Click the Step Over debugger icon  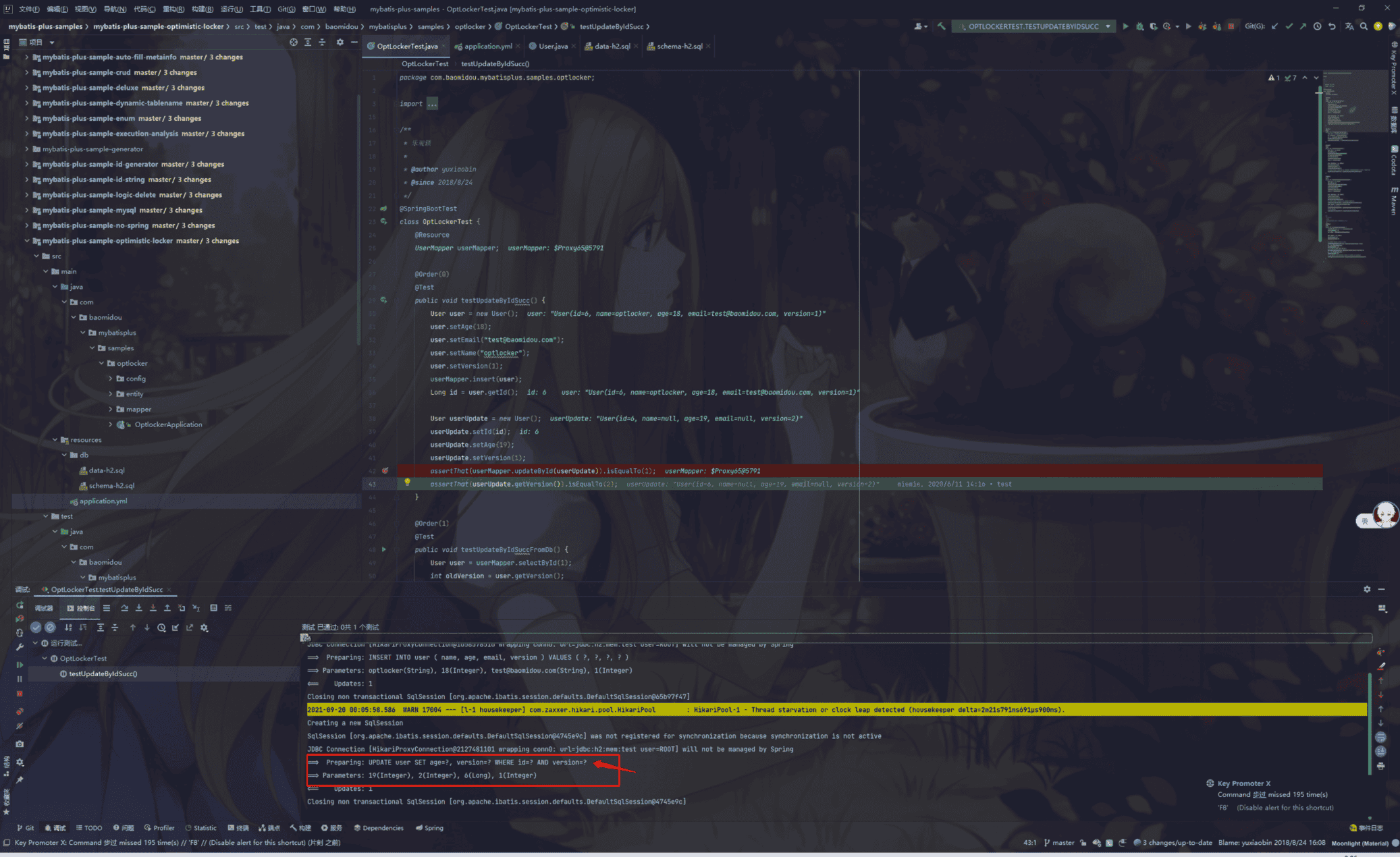[x=124, y=608]
